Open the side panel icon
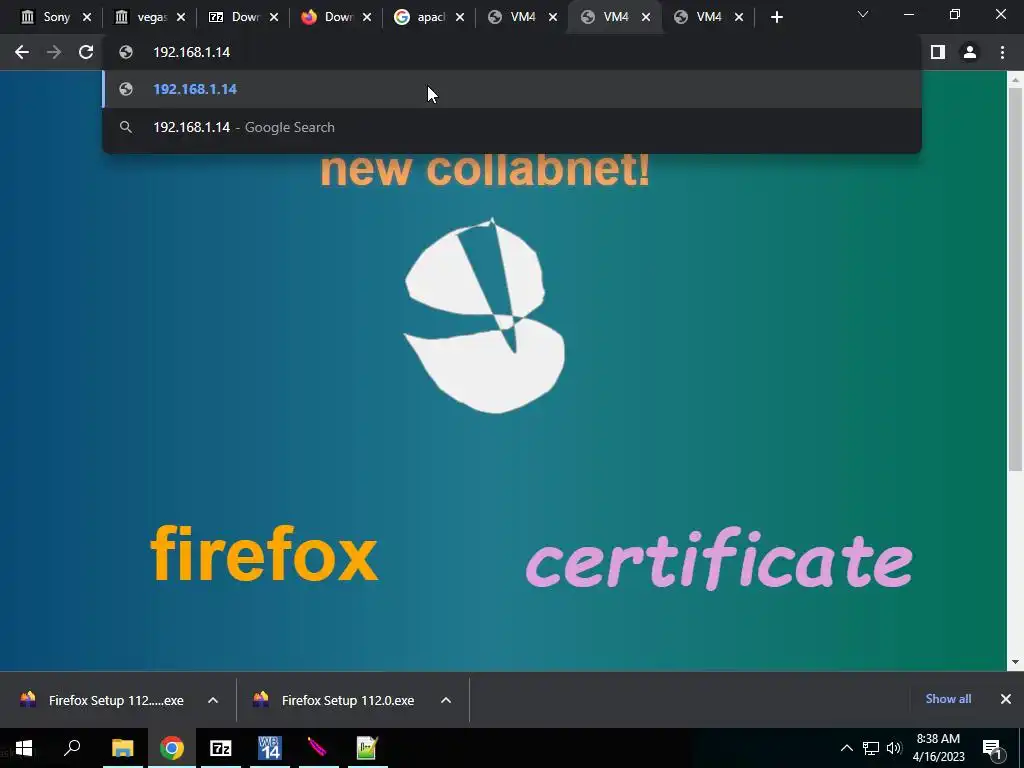This screenshot has width=1024, height=768. click(938, 52)
